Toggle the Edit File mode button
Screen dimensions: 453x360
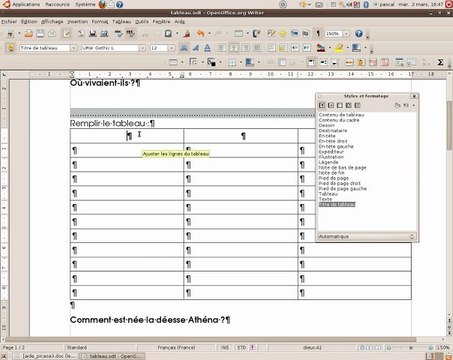pyautogui.click(x=67, y=33)
